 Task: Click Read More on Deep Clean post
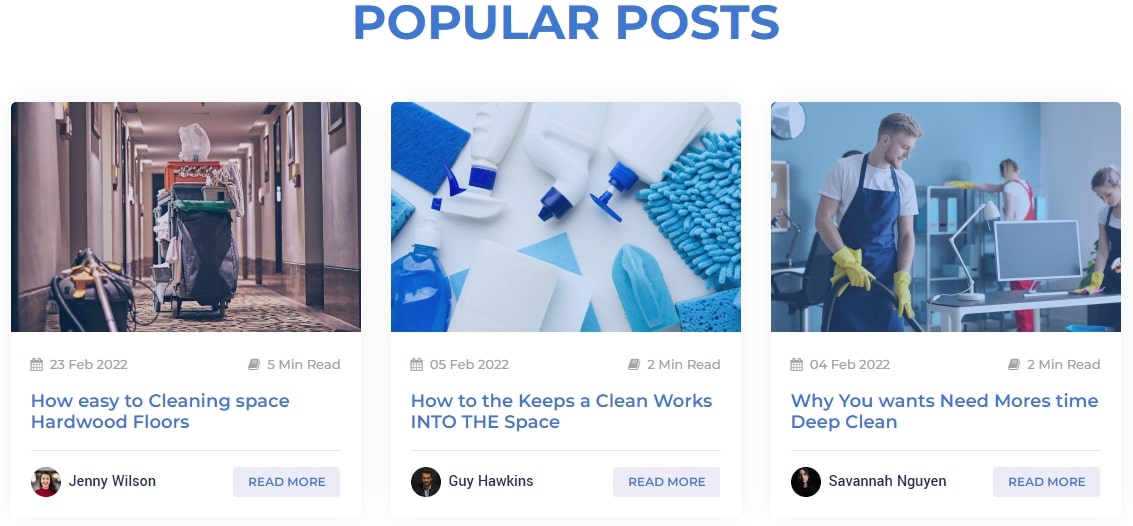pos(1047,482)
